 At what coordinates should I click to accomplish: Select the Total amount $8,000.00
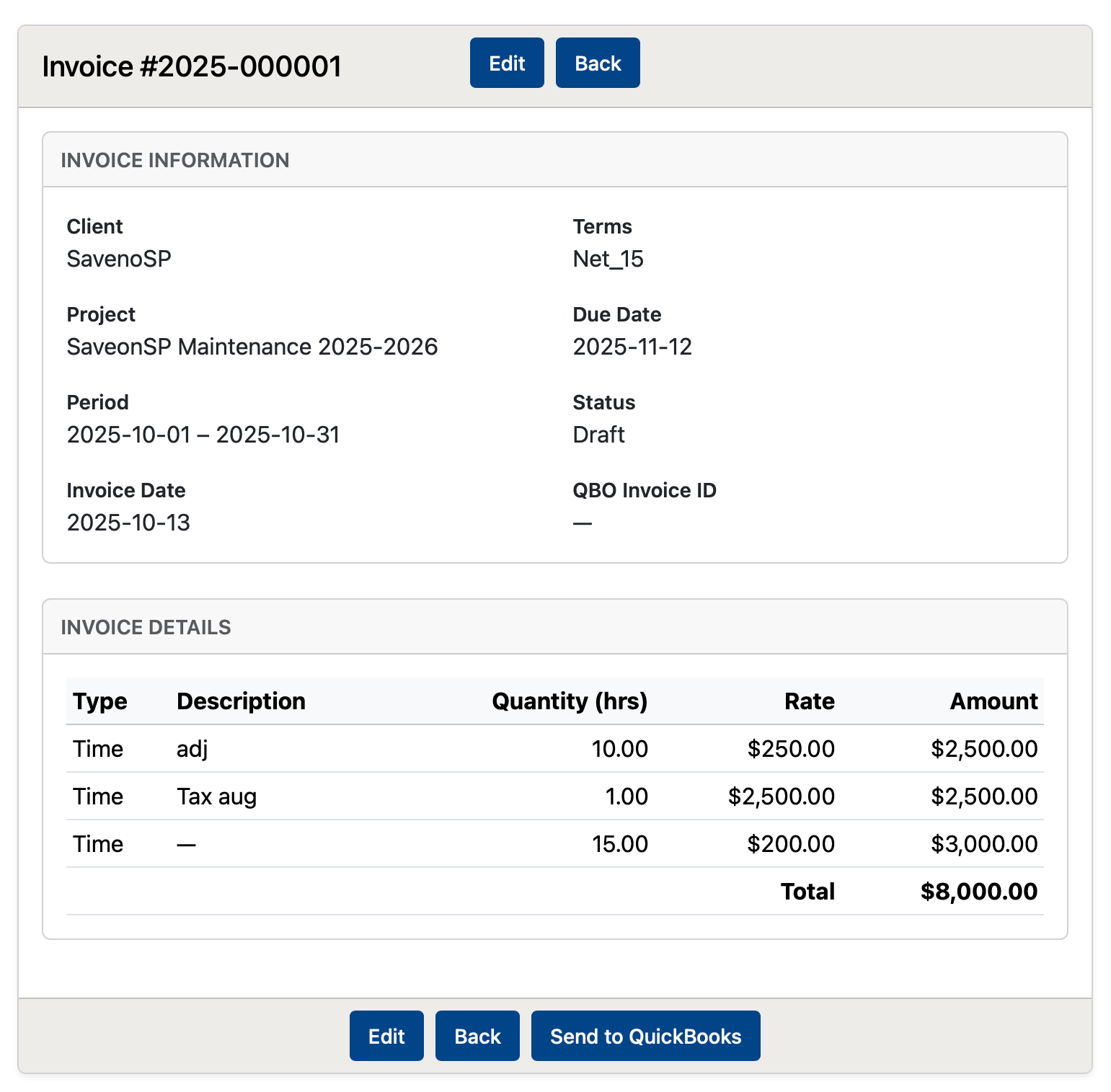(978, 892)
